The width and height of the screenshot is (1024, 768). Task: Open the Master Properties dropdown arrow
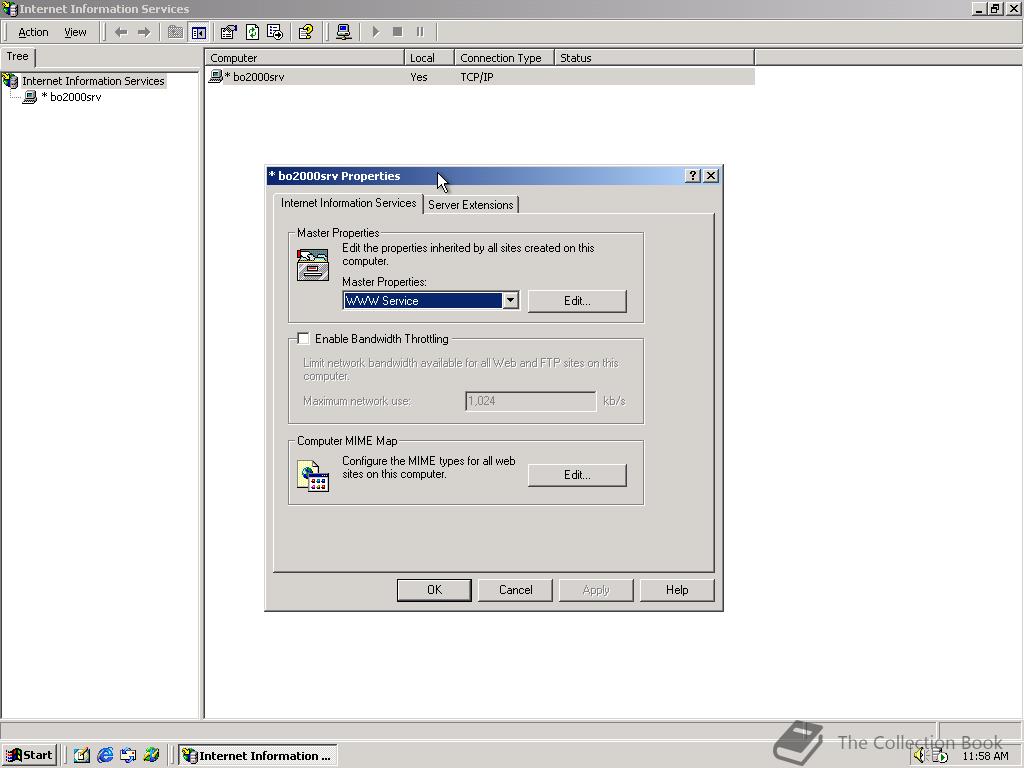(511, 300)
